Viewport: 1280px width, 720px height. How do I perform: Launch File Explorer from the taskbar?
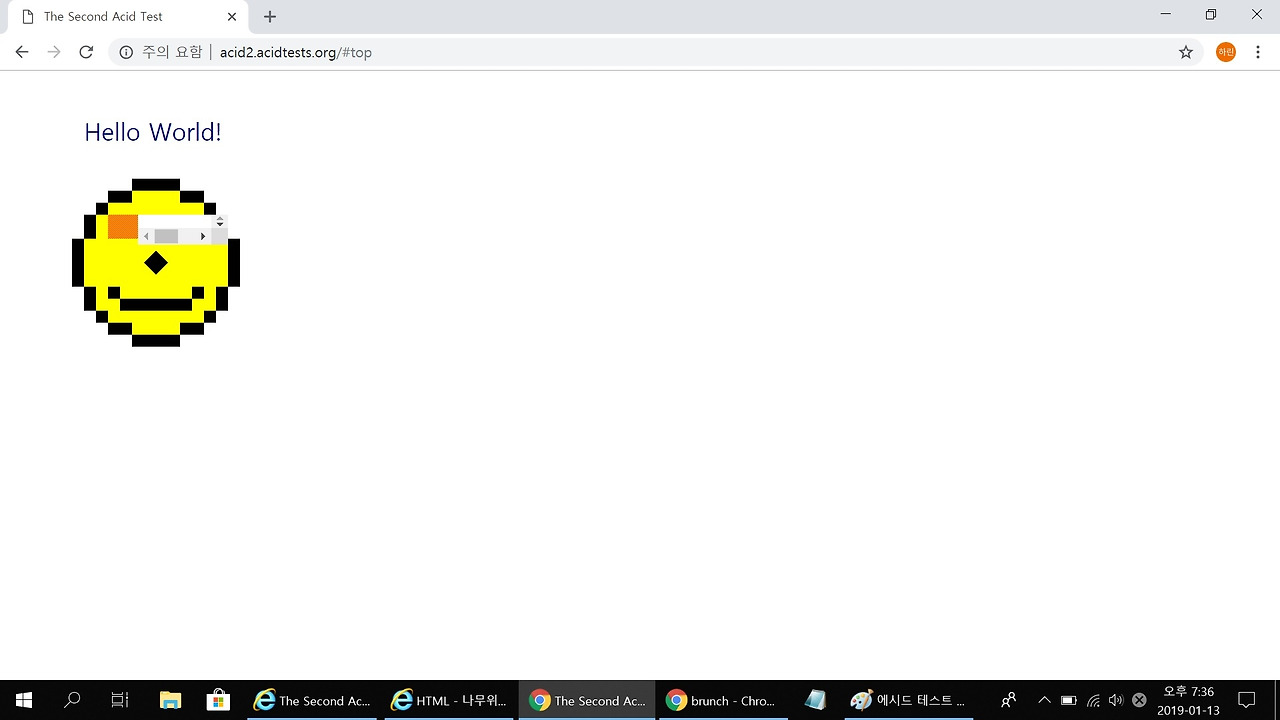pos(171,700)
